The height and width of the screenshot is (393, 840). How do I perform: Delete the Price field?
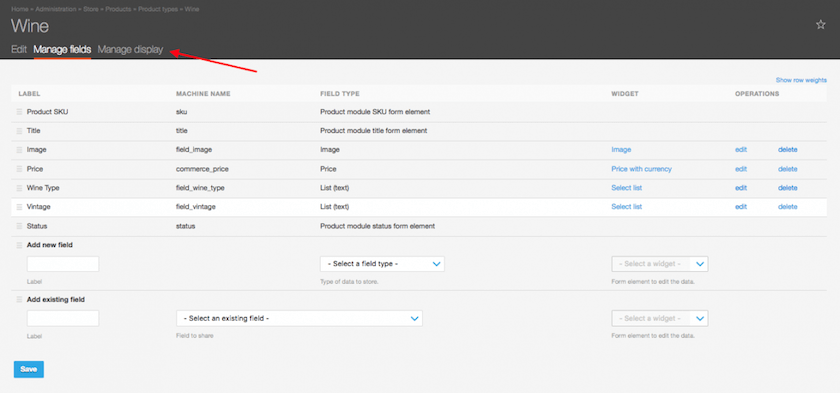click(x=788, y=169)
